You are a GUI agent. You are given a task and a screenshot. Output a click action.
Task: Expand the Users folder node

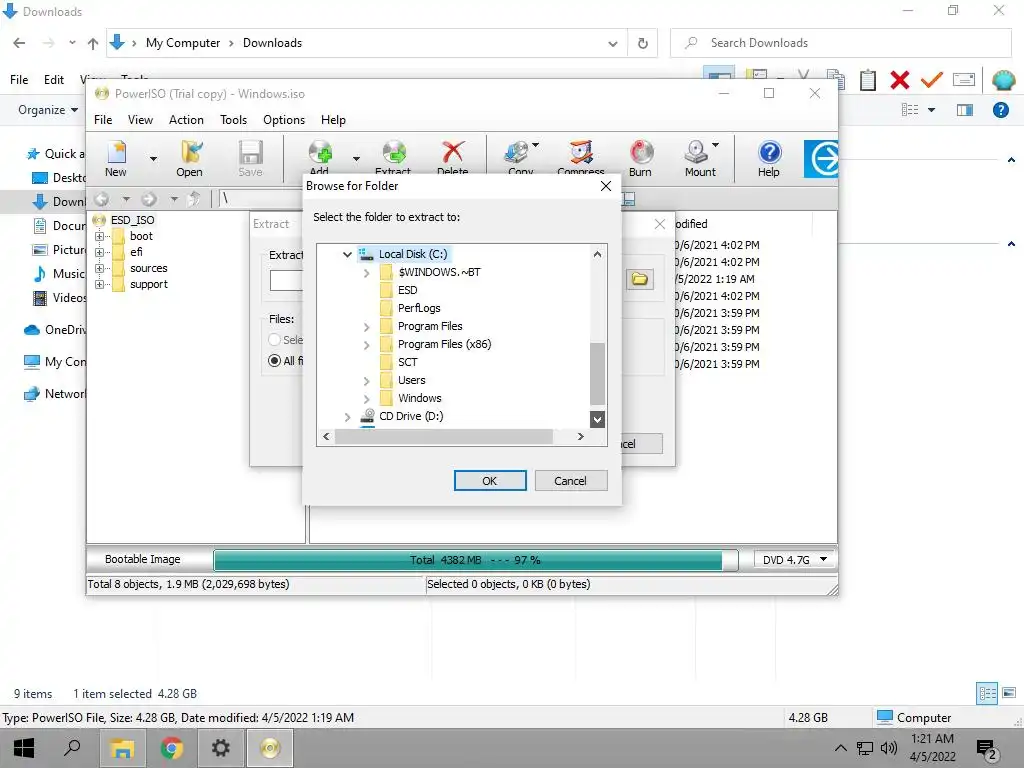tap(366, 381)
